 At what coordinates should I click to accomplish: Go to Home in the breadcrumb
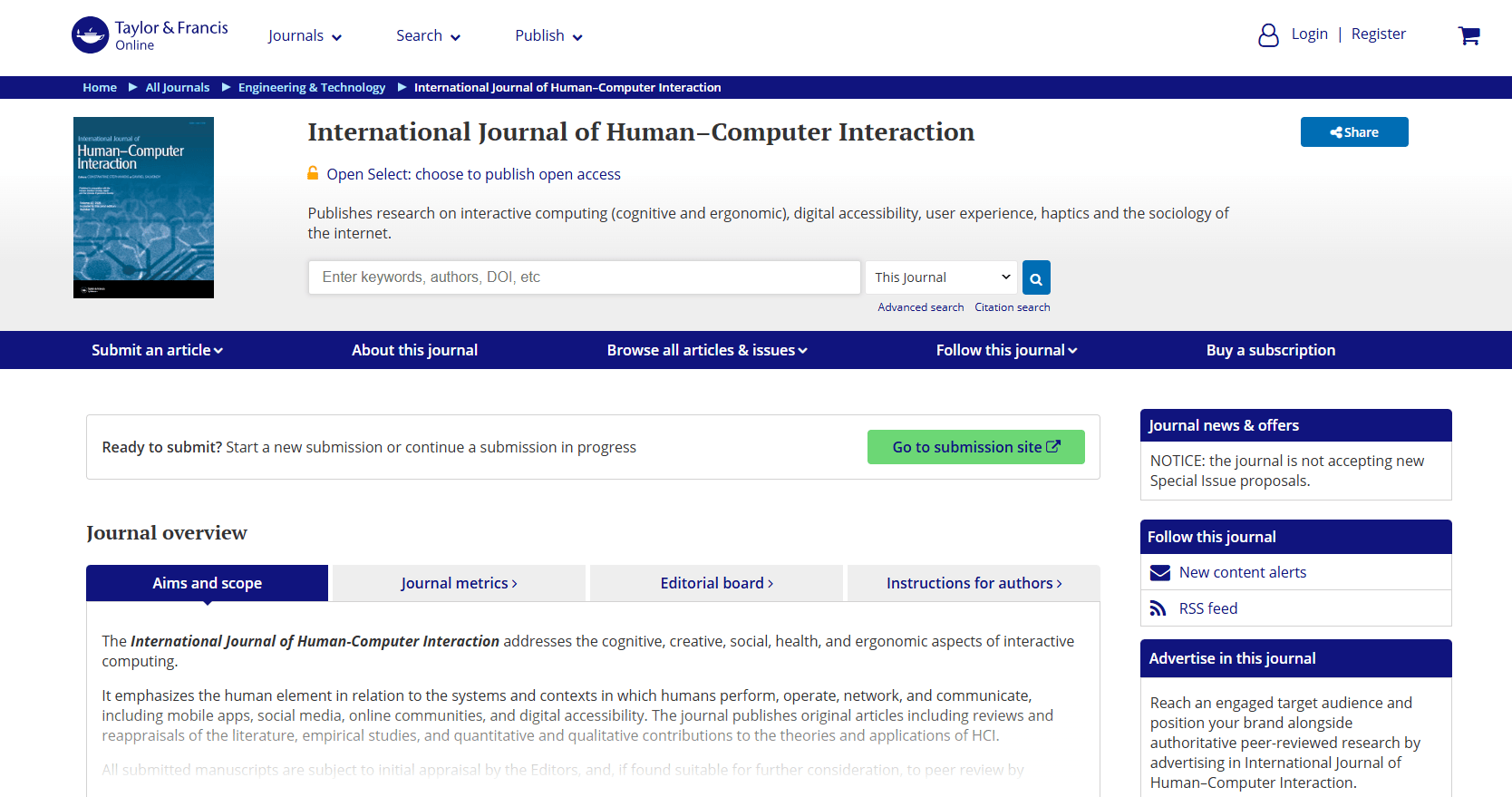tap(100, 87)
